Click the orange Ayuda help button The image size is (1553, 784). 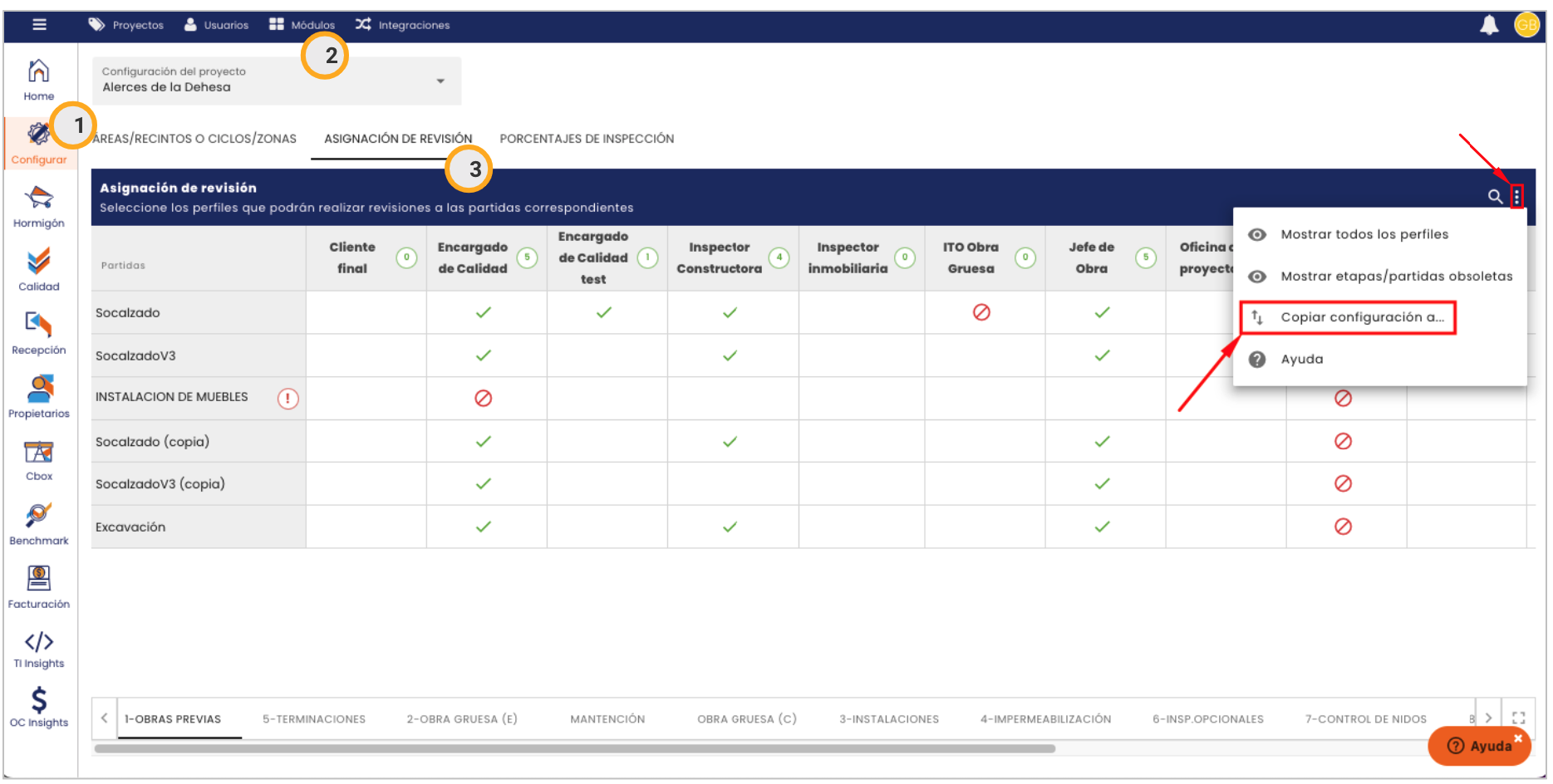tap(1479, 746)
